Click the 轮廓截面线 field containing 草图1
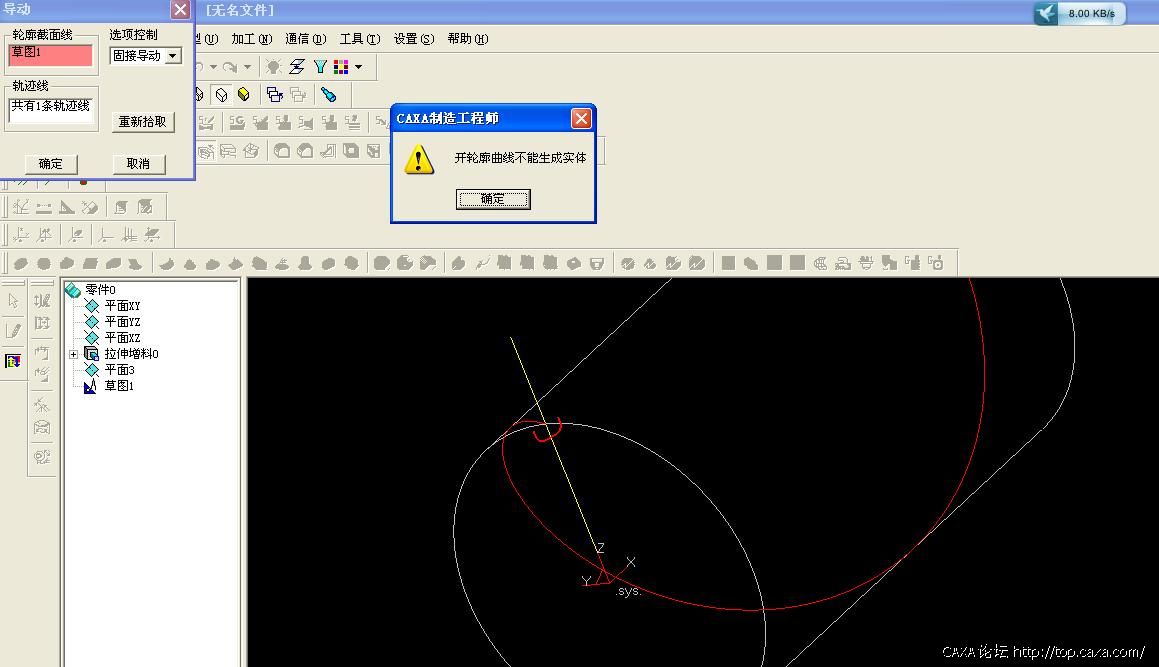Viewport: 1159px width, 667px height. [x=50, y=56]
